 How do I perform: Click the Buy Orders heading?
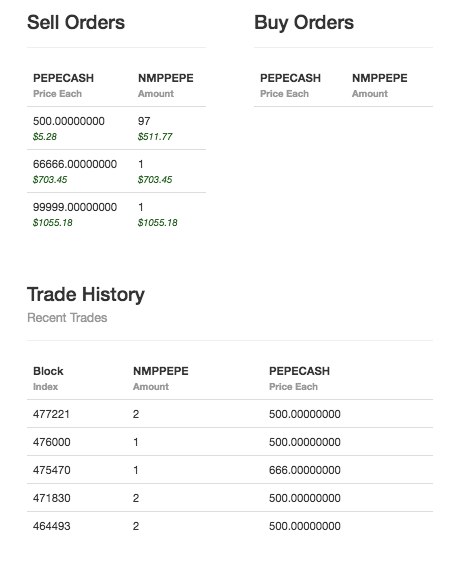[304, 23]
